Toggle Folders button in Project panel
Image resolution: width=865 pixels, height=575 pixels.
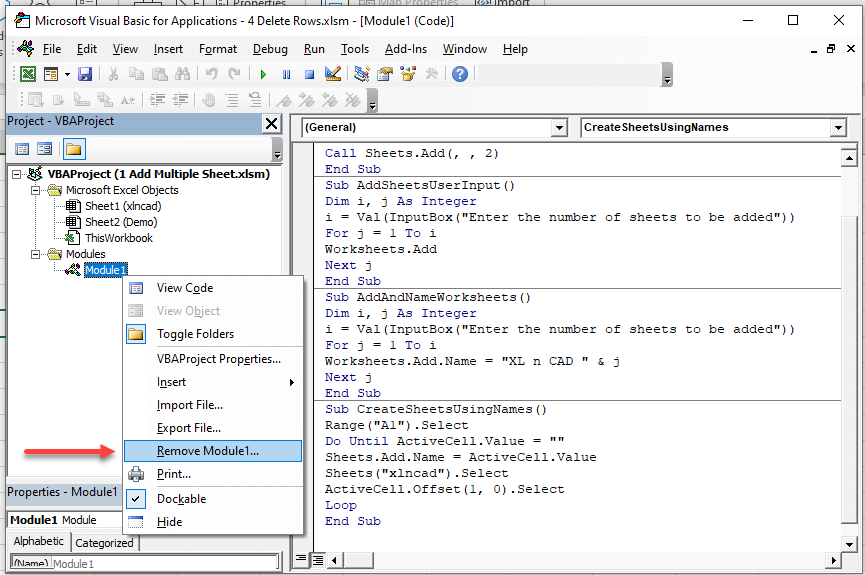[x=73, y=149]
